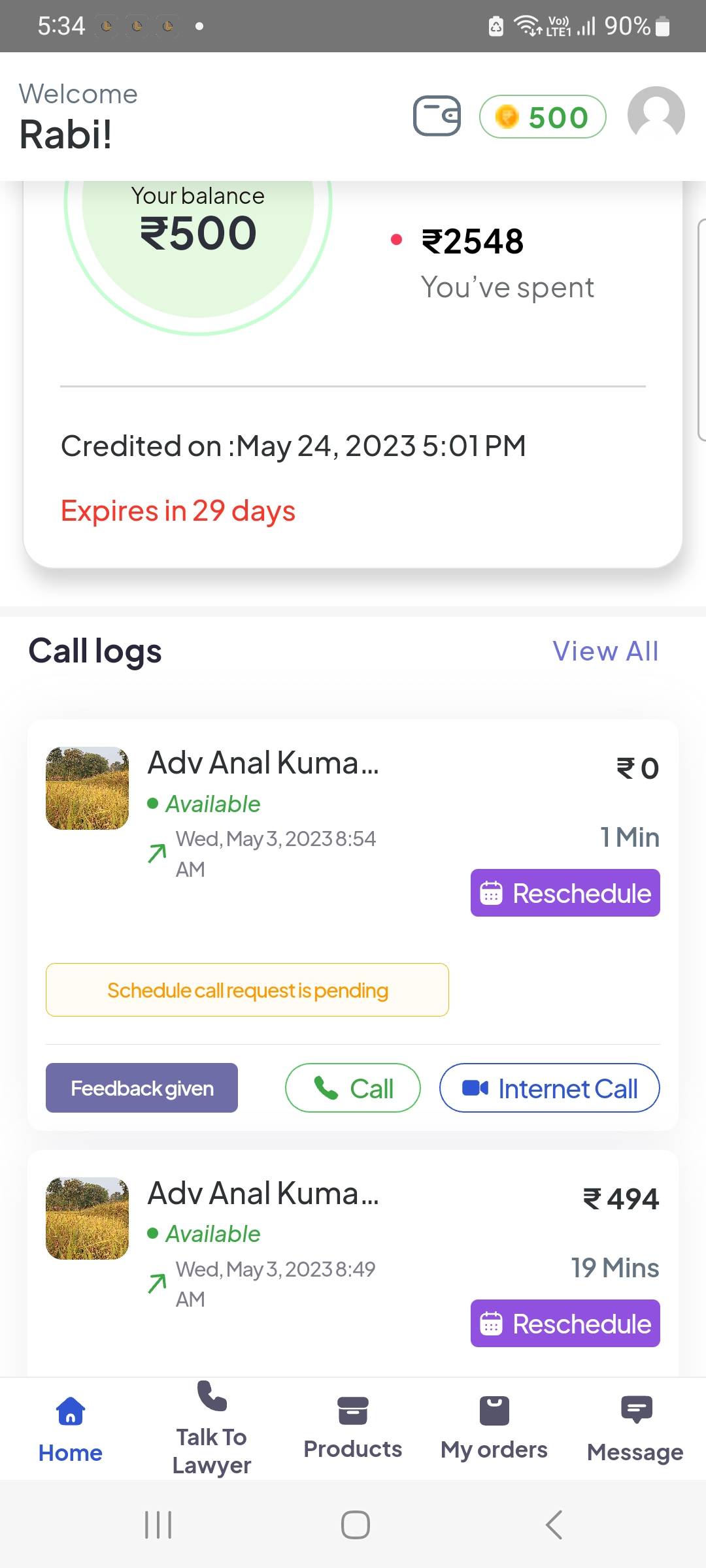Viewport: 706px width, 1568px height.
Task: Tap the Feedback given button
Action: coord(142,1088)
